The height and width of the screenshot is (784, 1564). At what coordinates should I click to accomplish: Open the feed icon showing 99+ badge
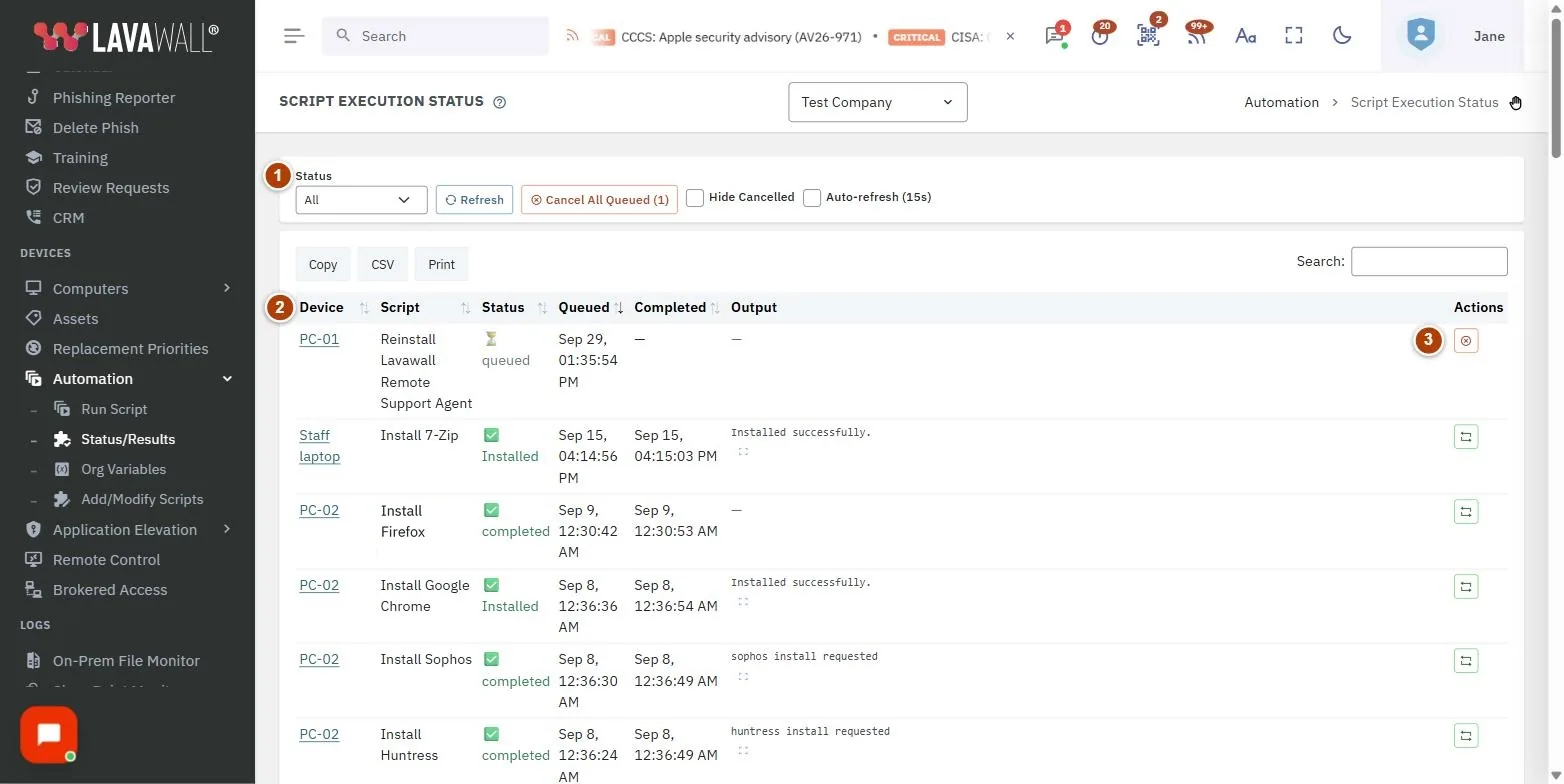tap(1196, 36)
